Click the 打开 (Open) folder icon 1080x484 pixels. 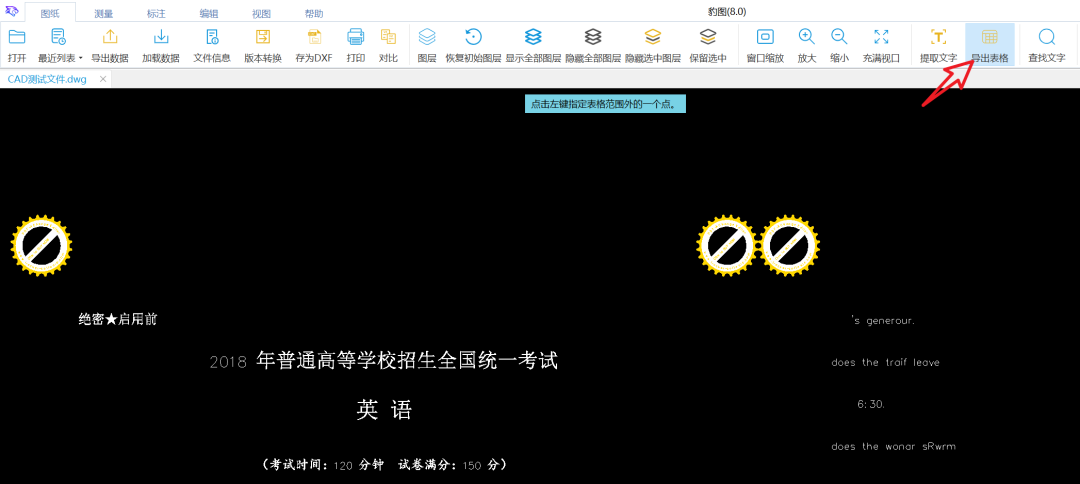coord(17,37)
